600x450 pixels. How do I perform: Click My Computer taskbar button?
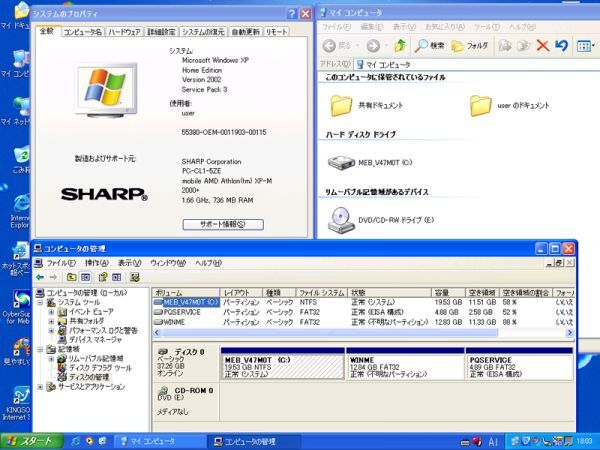(x=160, y=441)
